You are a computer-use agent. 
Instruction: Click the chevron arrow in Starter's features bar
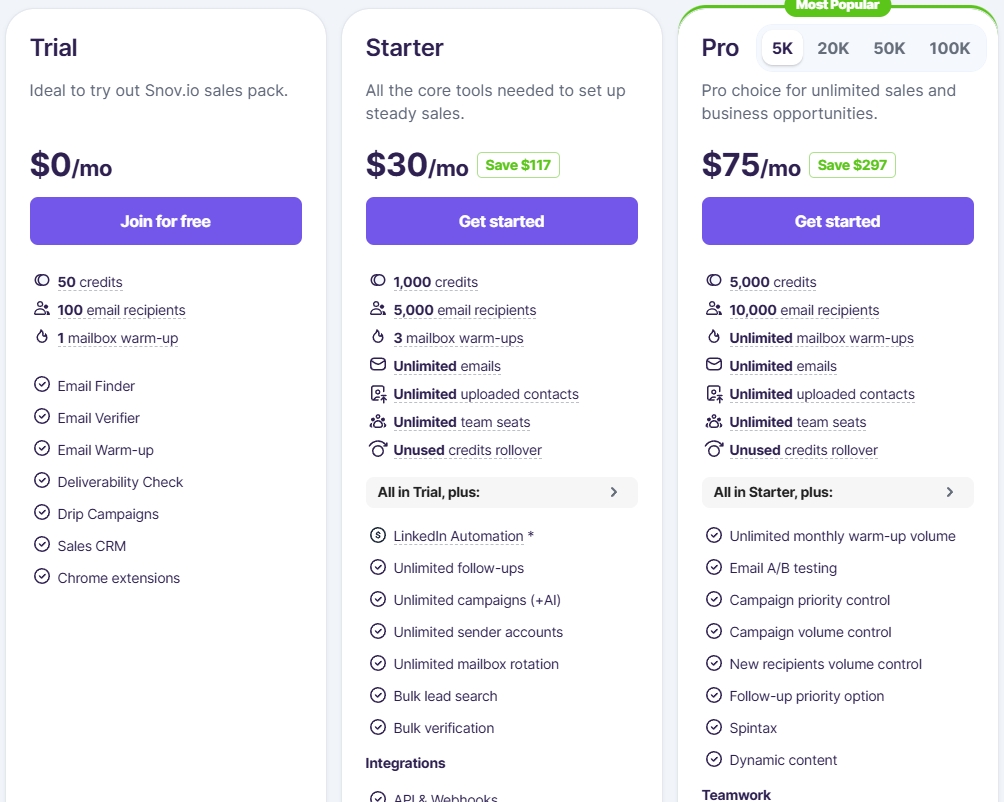coord(614,492)
